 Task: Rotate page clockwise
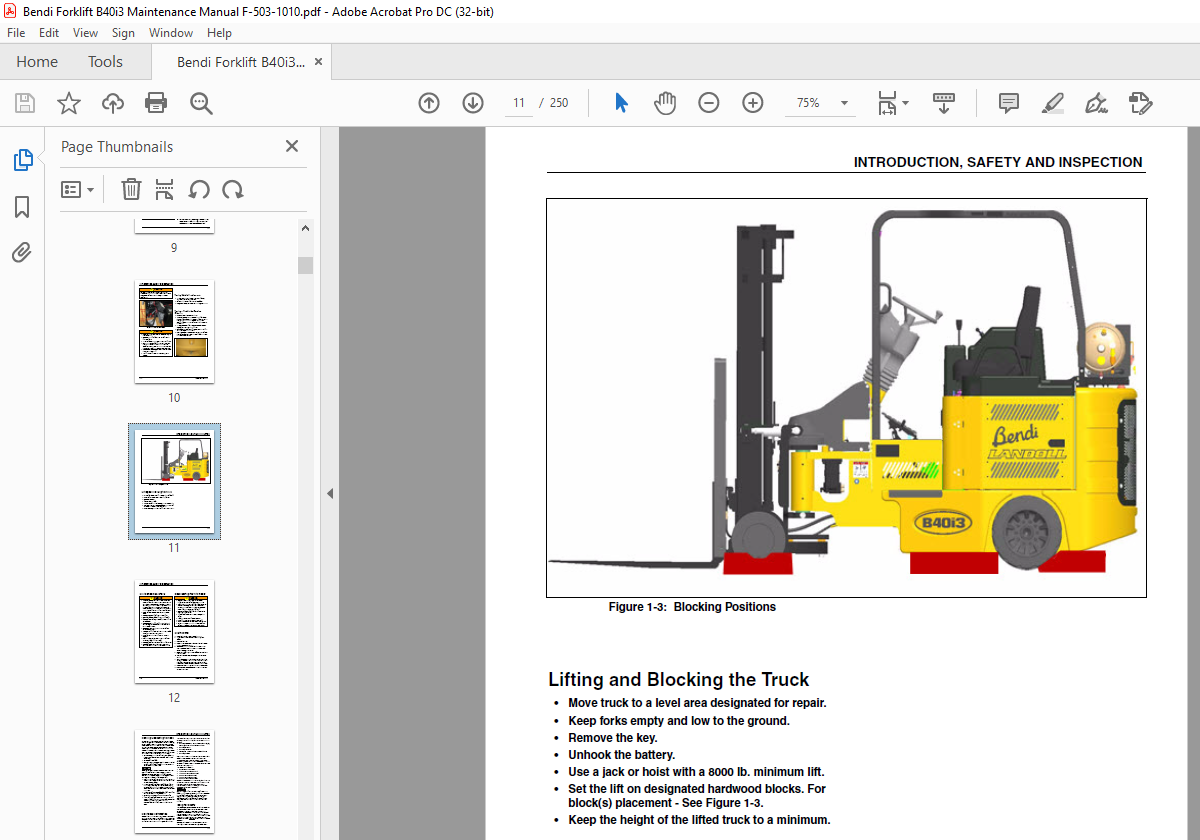pyautogui.click(x=233, y=189)
